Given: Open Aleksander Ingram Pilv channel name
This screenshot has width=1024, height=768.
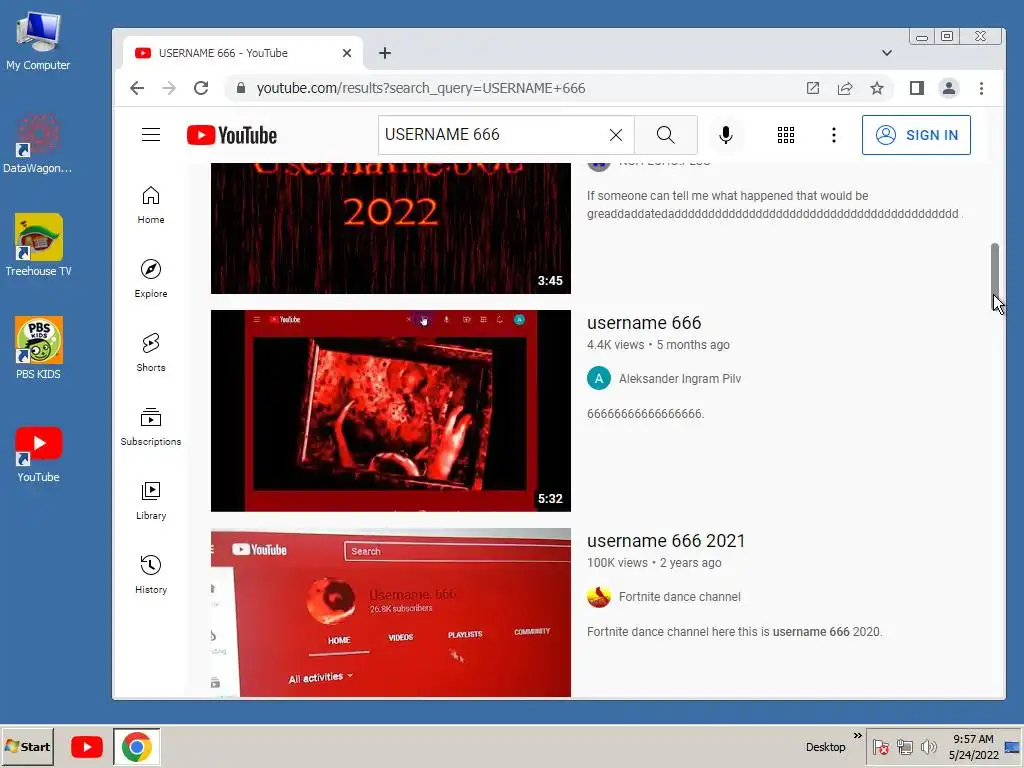Looking at the screenshot, I should pos(680,379).
